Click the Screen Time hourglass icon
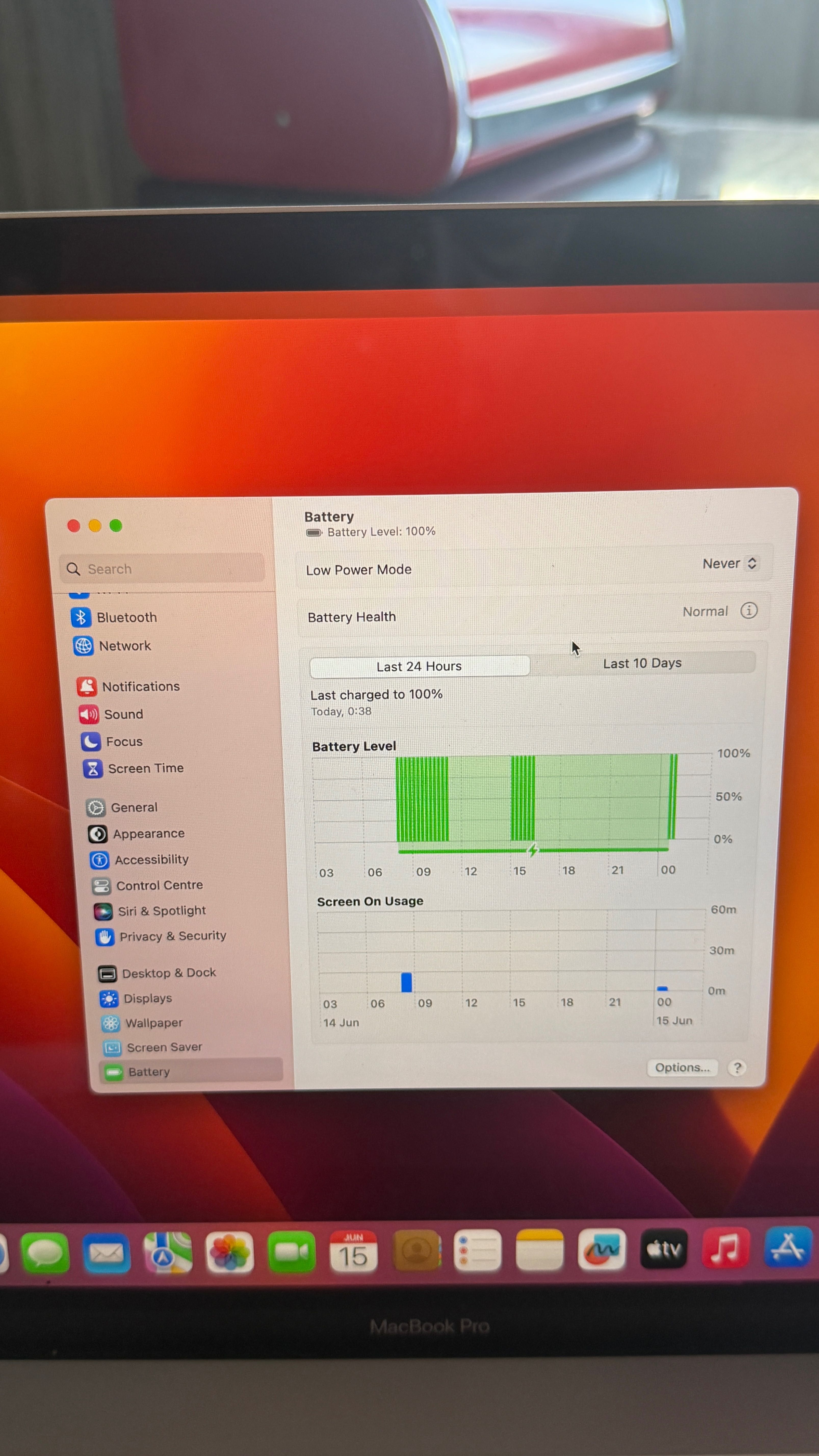The image size is (819, 1456). pos(93,769)
